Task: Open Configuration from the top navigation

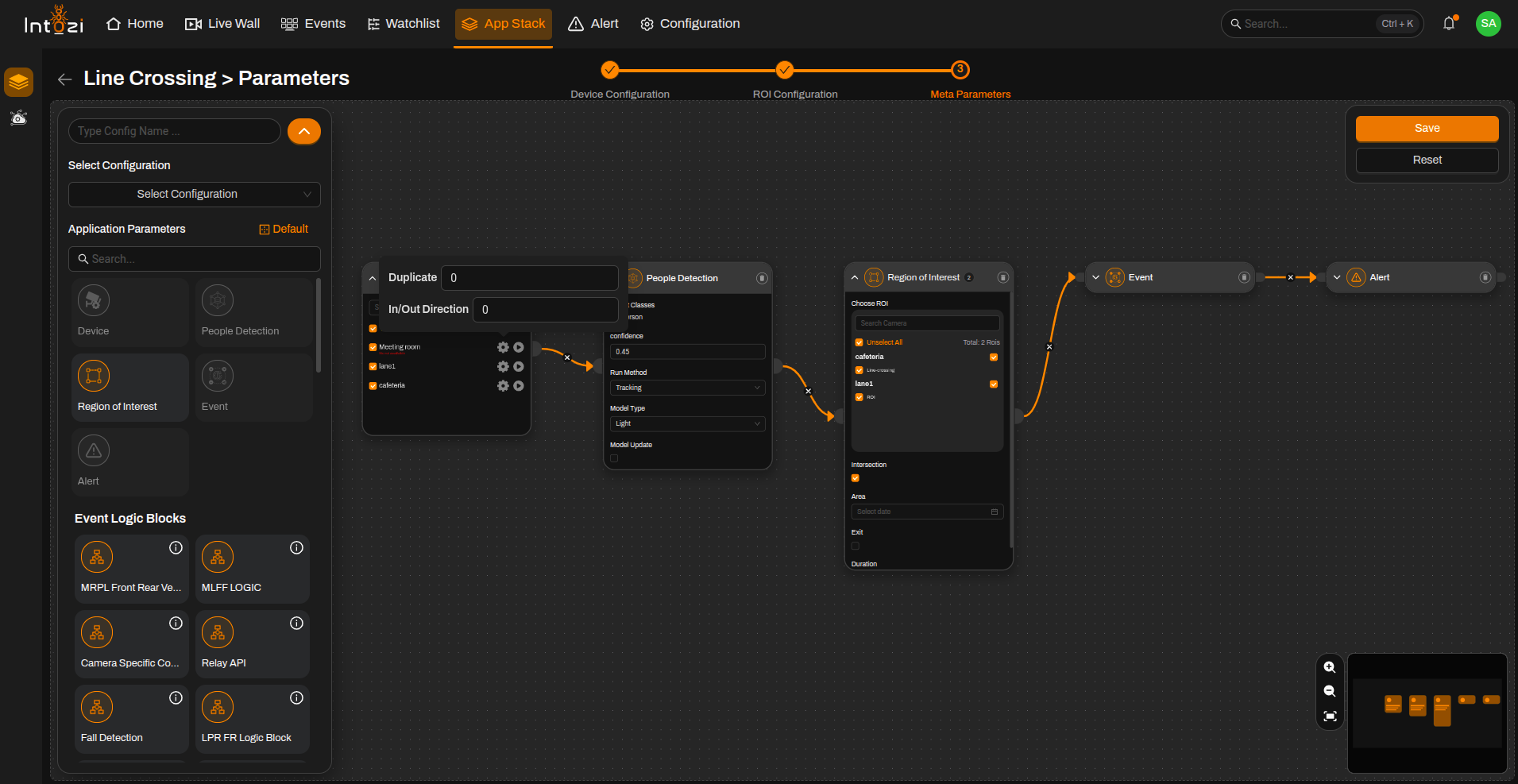Action: [x=690, y=24]
